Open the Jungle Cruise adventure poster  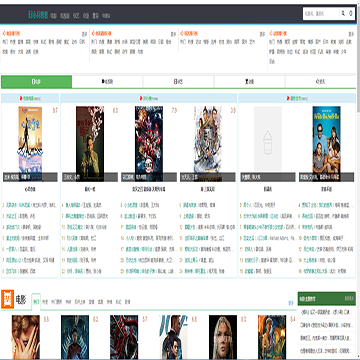[x=272, y=337]
